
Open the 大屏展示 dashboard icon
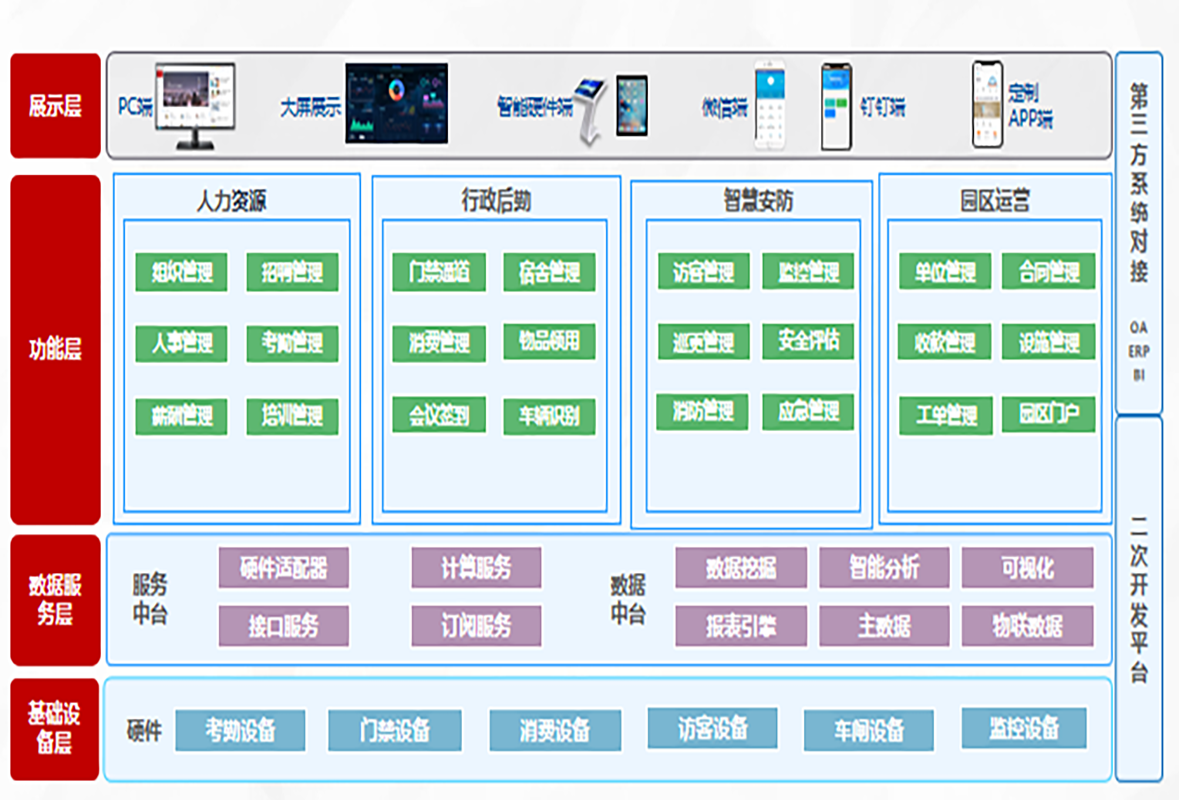click(x=397, y=100)
